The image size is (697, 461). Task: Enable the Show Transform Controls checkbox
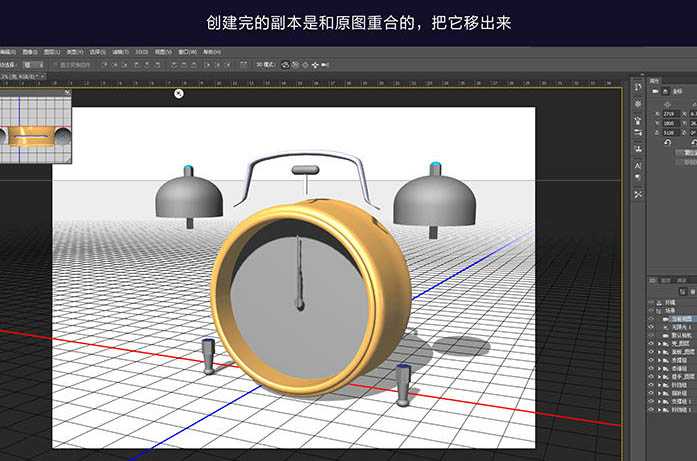(55, 65)
